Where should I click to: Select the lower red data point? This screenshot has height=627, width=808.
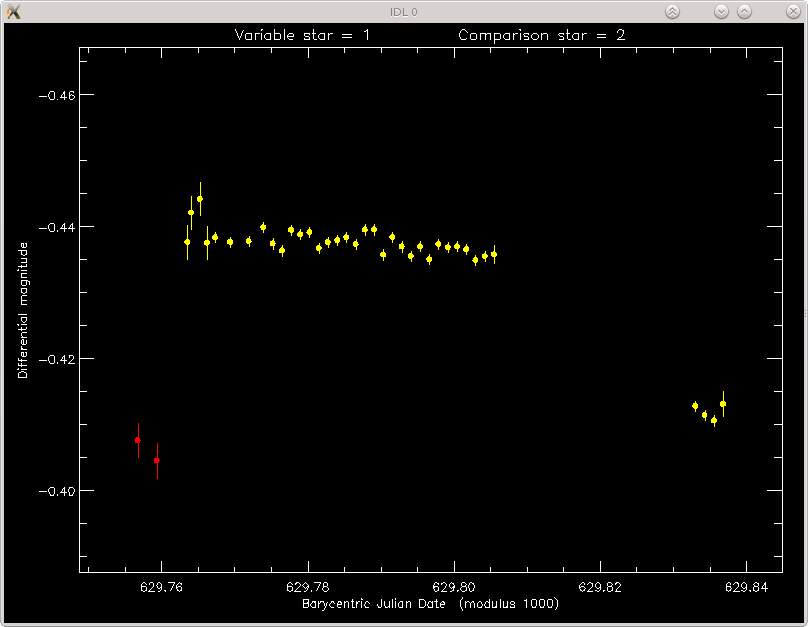[x=157, y=461]
